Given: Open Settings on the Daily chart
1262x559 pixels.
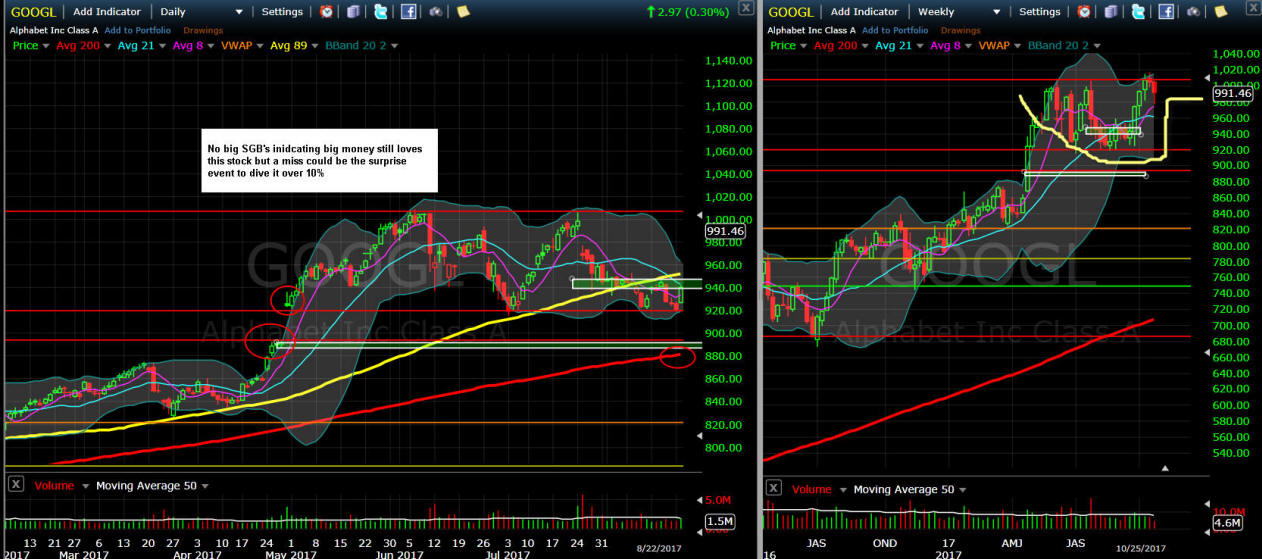Looking at the screenshot, I should point(282,12).
